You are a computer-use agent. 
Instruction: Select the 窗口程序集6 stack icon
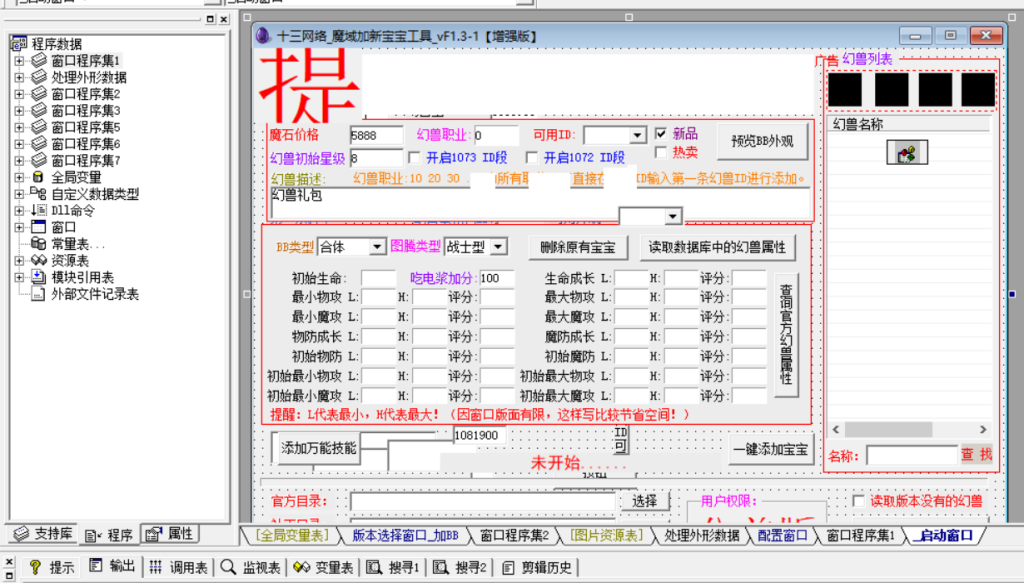[39, 144]
